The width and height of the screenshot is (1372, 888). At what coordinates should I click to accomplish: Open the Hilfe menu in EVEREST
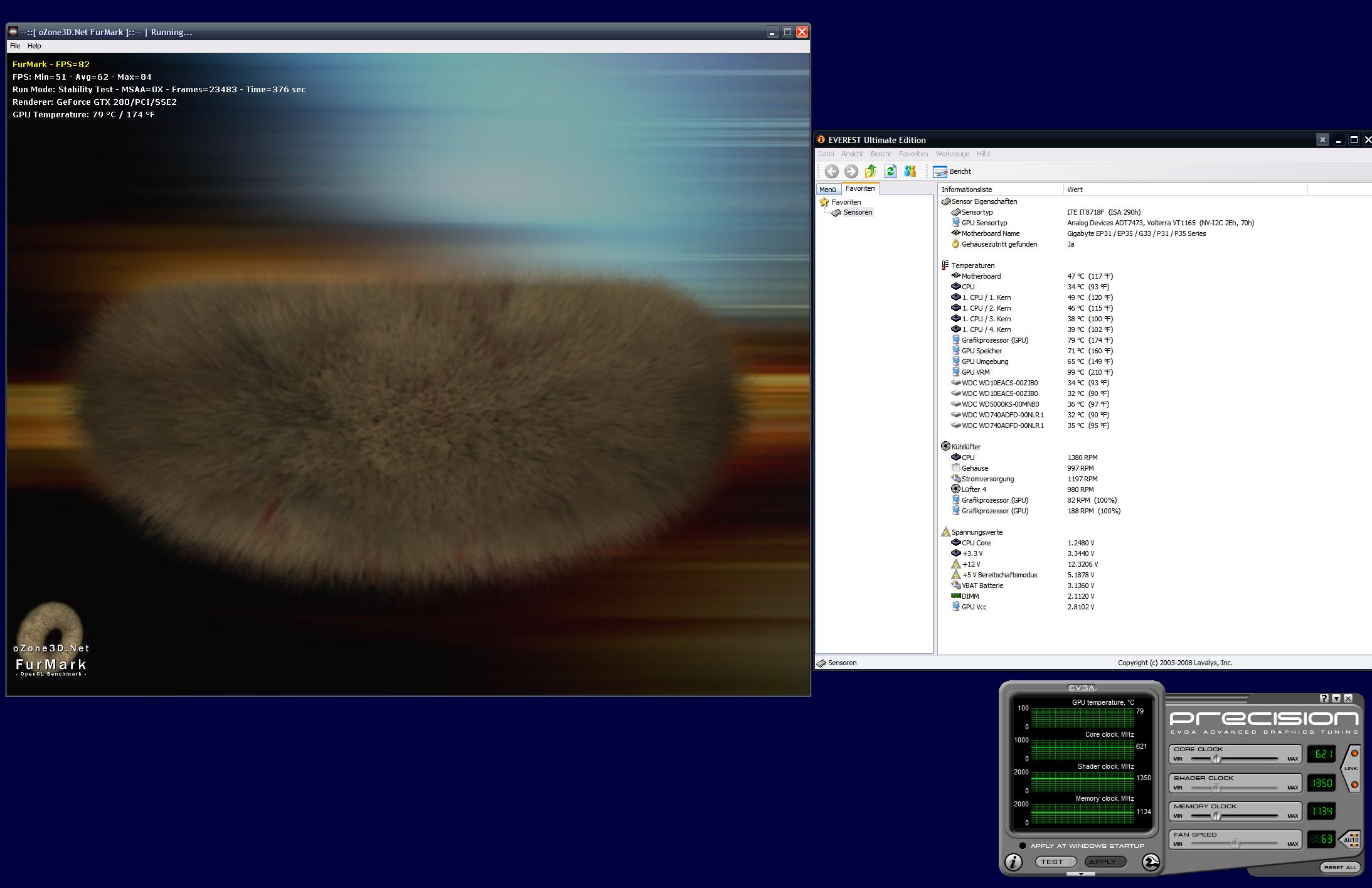[983, 154]
